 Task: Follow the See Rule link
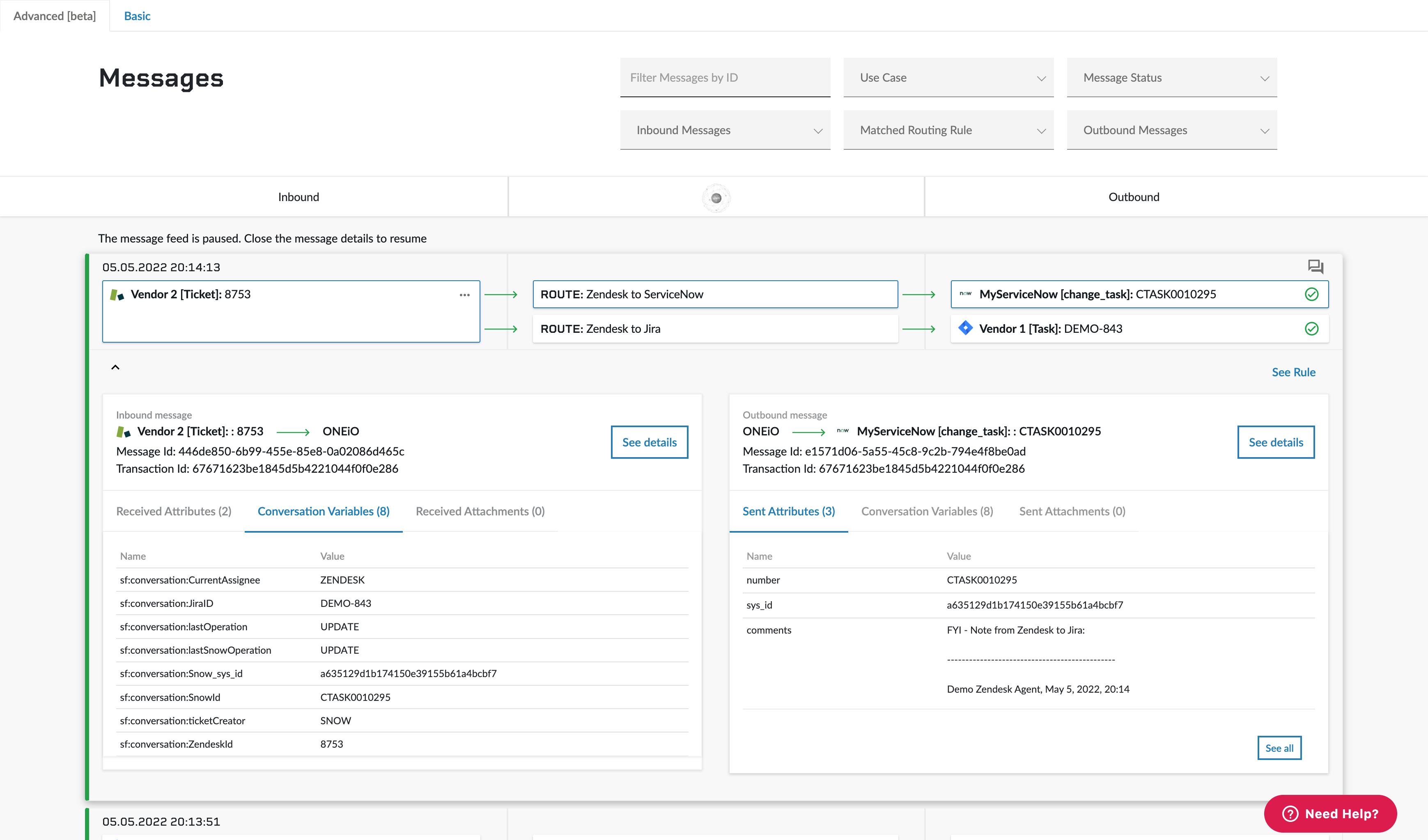click(x=1293, y=372)
